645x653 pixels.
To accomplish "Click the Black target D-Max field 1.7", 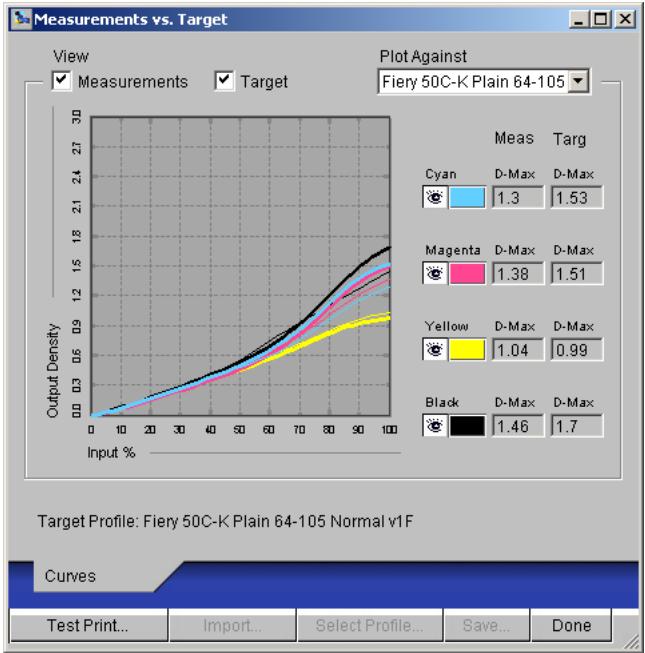I will click(577, 426).
